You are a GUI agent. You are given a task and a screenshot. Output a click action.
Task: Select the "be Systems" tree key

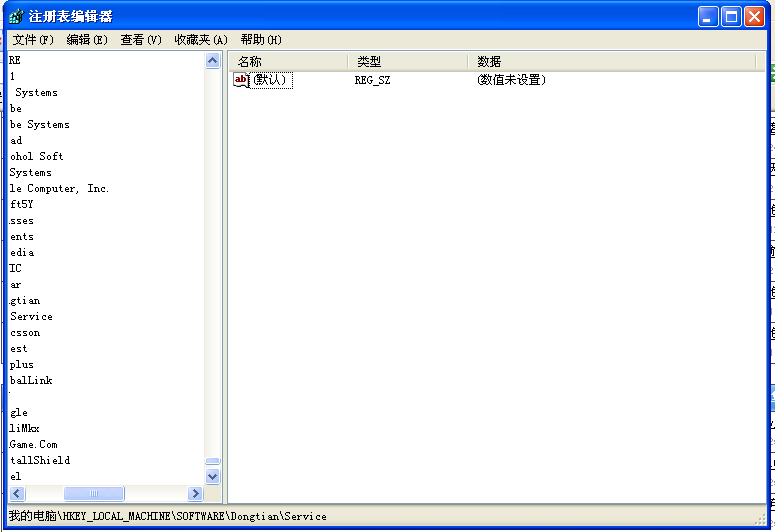40,125
